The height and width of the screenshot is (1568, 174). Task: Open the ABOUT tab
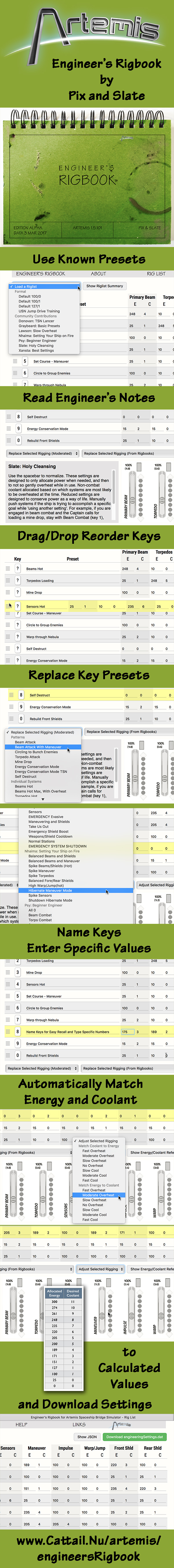(x=98, y=274)
